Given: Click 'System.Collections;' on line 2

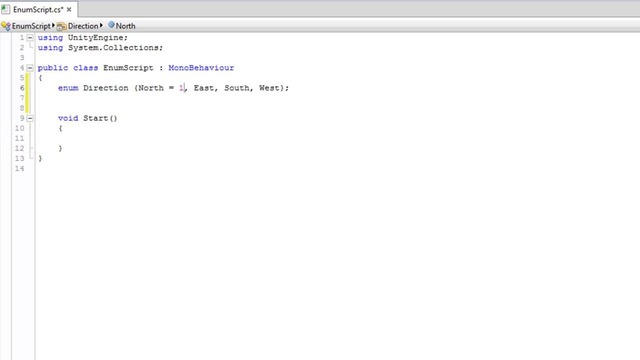Looking at the screenshot, I should click(x=116, y=48).
